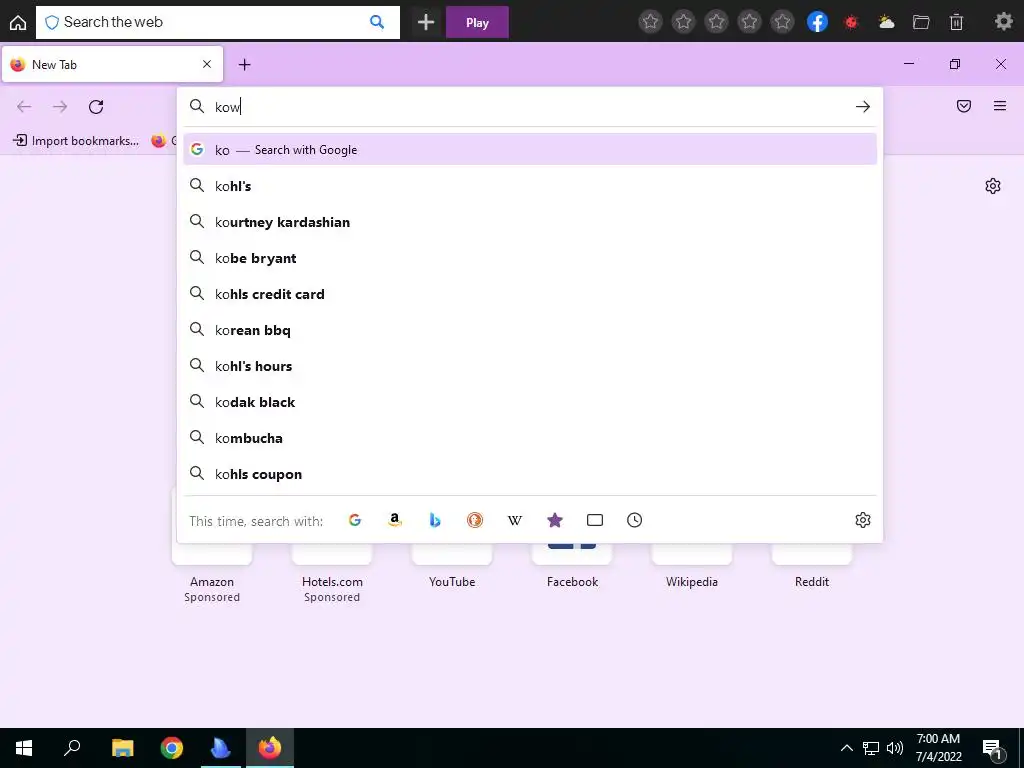Open the Facebook shortcut tile
The width and height of the screenshot is (1024, 768).
click(x=572, y=568)
